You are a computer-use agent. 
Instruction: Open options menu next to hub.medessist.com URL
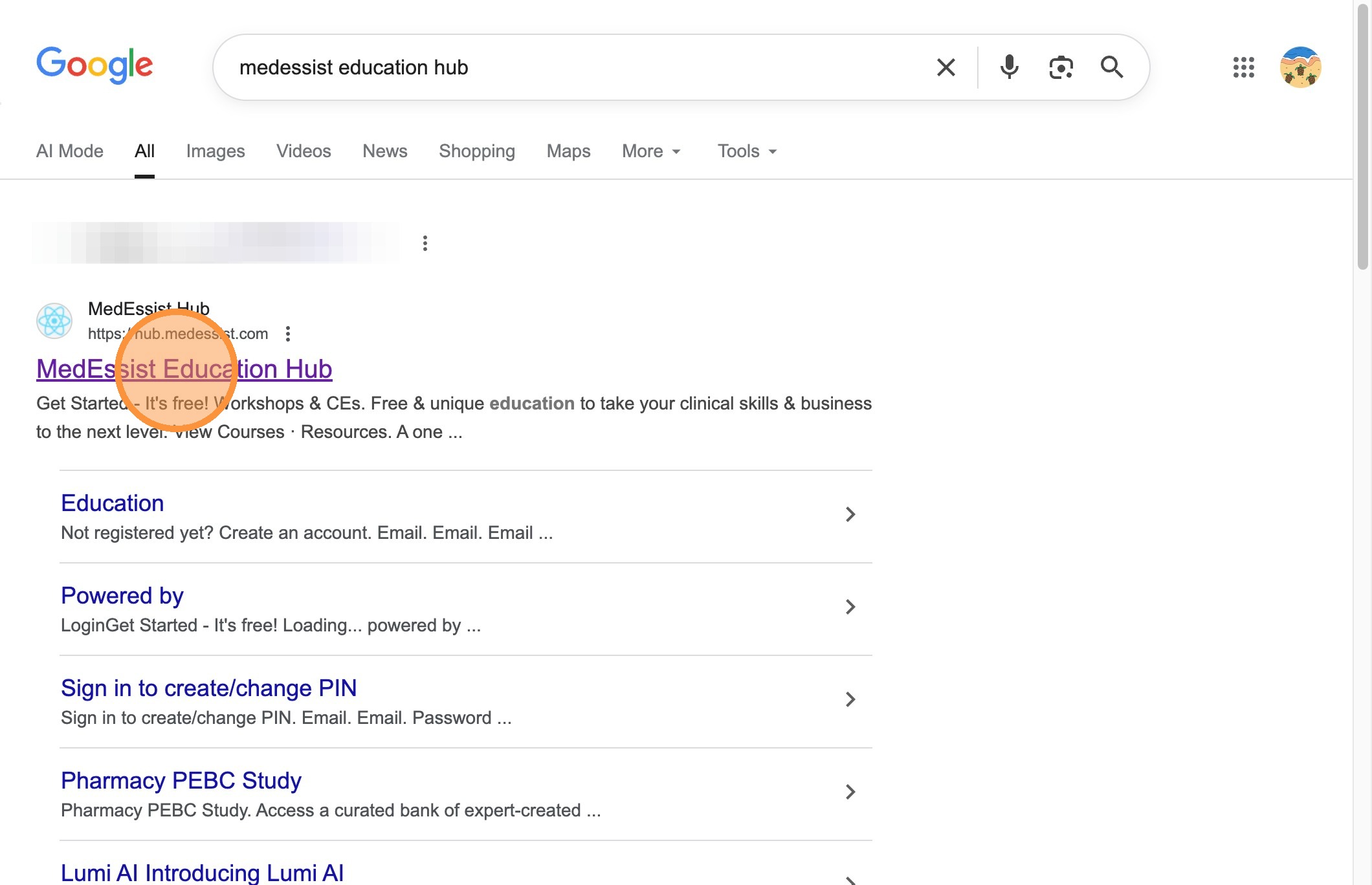pos(288,334)
